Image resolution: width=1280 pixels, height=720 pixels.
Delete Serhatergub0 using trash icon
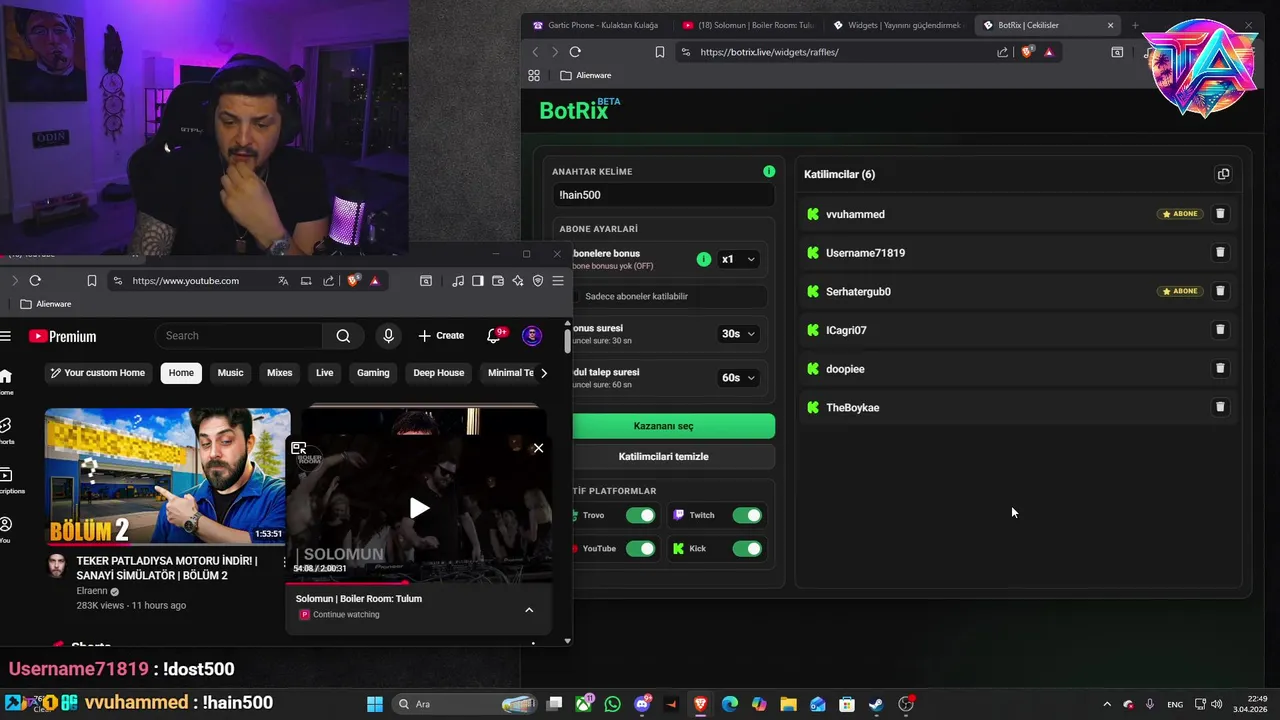pos(1219,291)
